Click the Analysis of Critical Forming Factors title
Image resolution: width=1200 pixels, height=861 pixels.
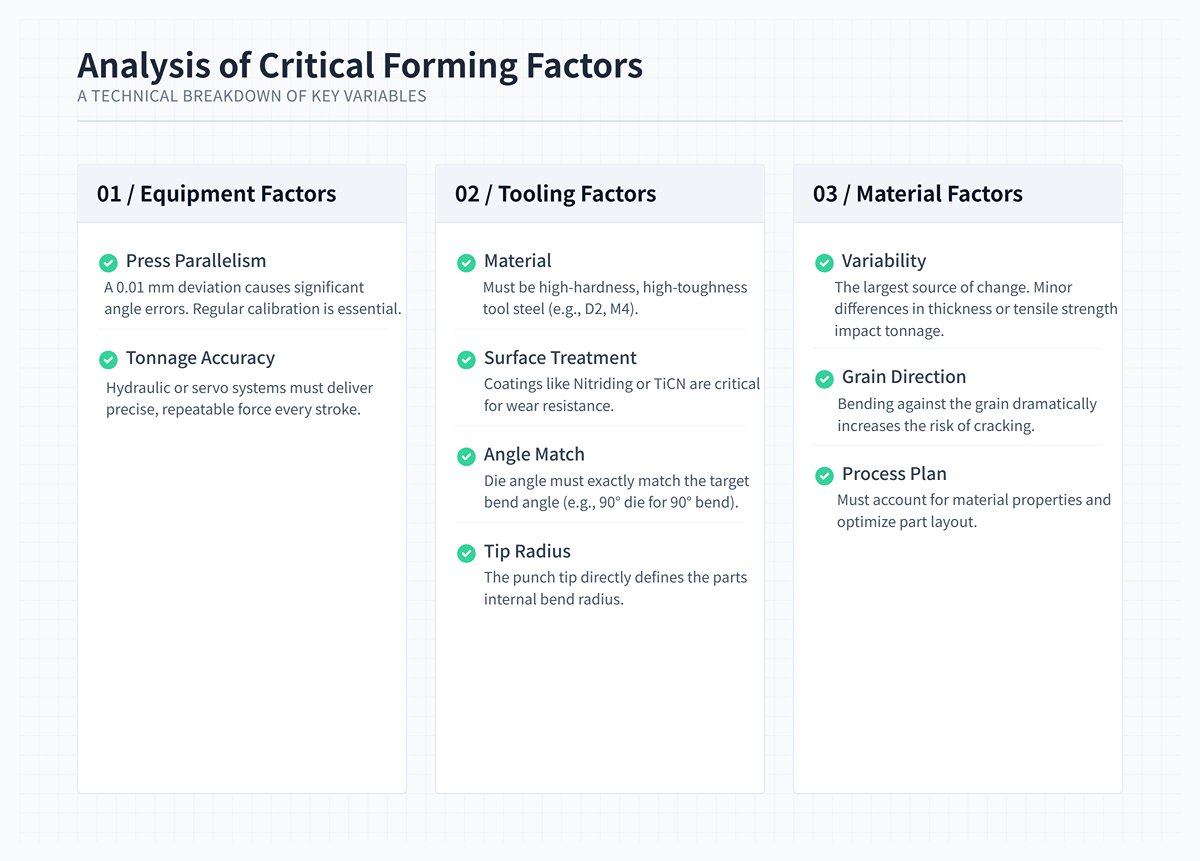[x=360, y=66]
